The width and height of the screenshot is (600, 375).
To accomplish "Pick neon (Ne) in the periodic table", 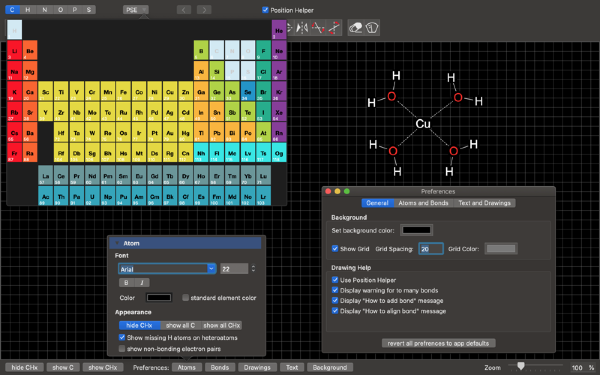I will [279, 50].
